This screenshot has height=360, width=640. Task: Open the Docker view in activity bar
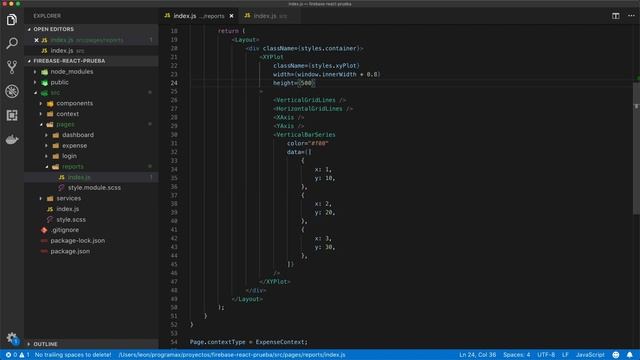pos(12,139)
